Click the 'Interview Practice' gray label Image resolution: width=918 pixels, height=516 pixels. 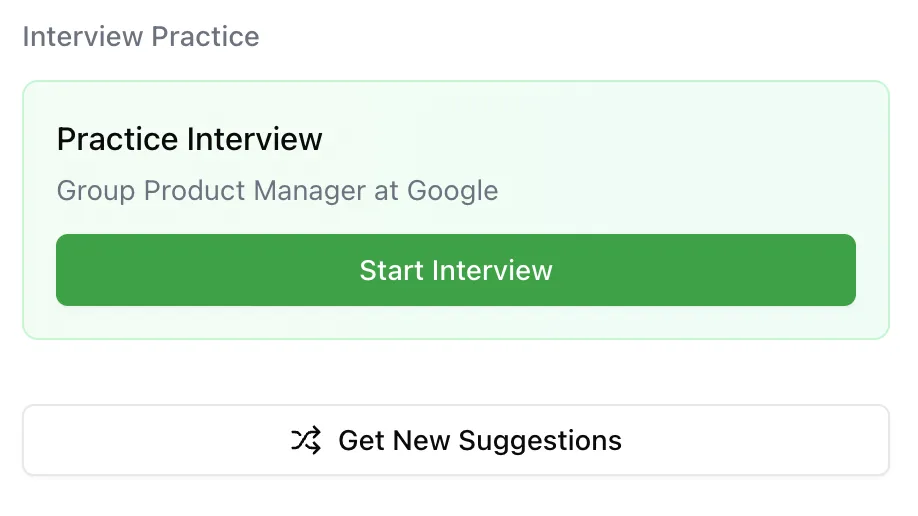[141, 37]
